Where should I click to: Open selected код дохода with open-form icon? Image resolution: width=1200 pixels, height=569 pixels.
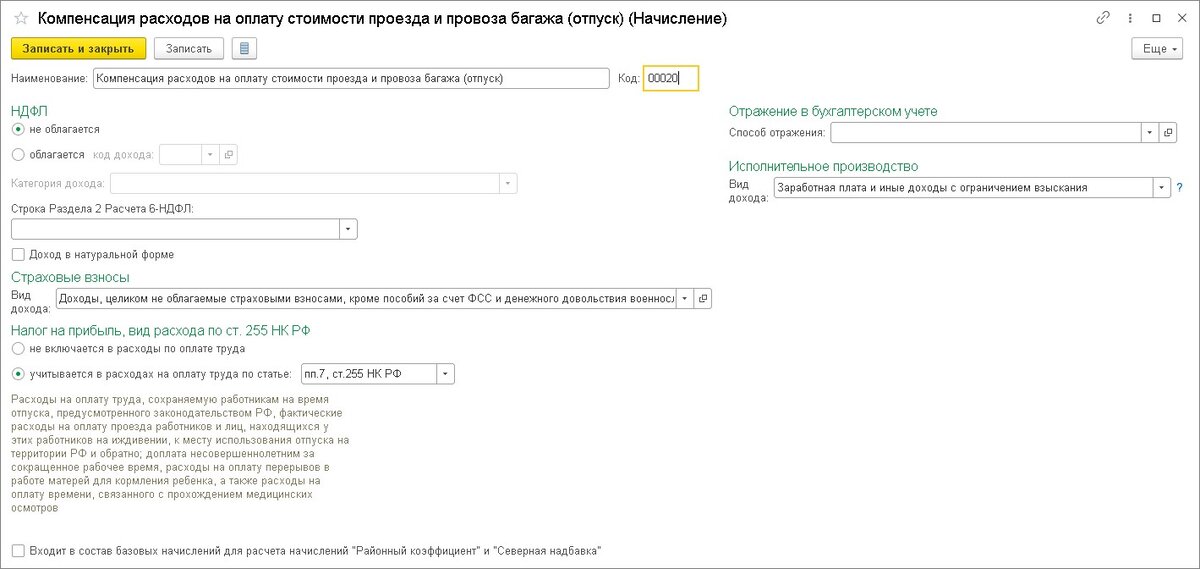tap(228, 155)
